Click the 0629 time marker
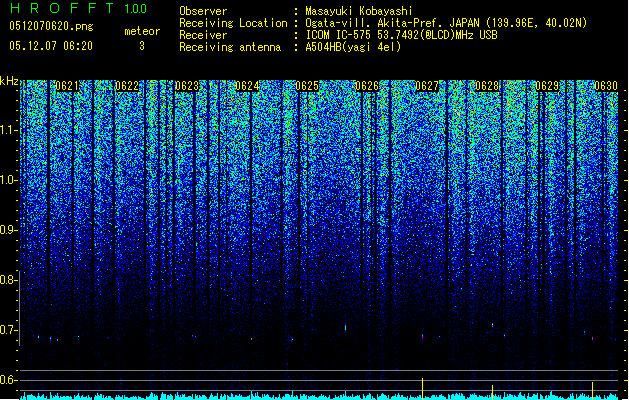Viewport: 629px width, 400px height. 547,86
